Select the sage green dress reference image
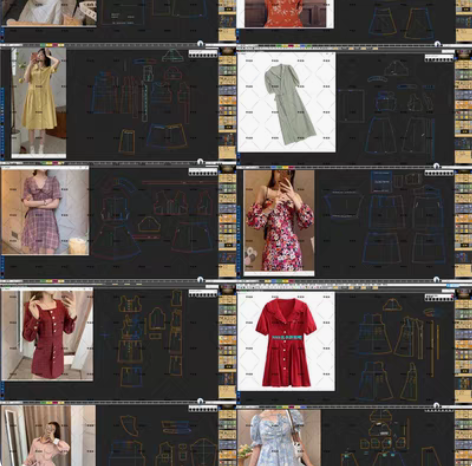This screenshot has height=466, width=472. click(x=286, y=102)
